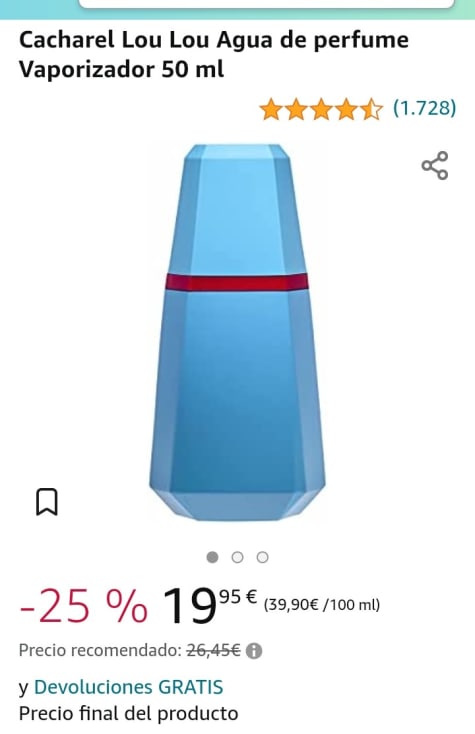View the 1.728 customer reviews
The image size is (475, 734).
pyautogui.click(x=424, y=108)
